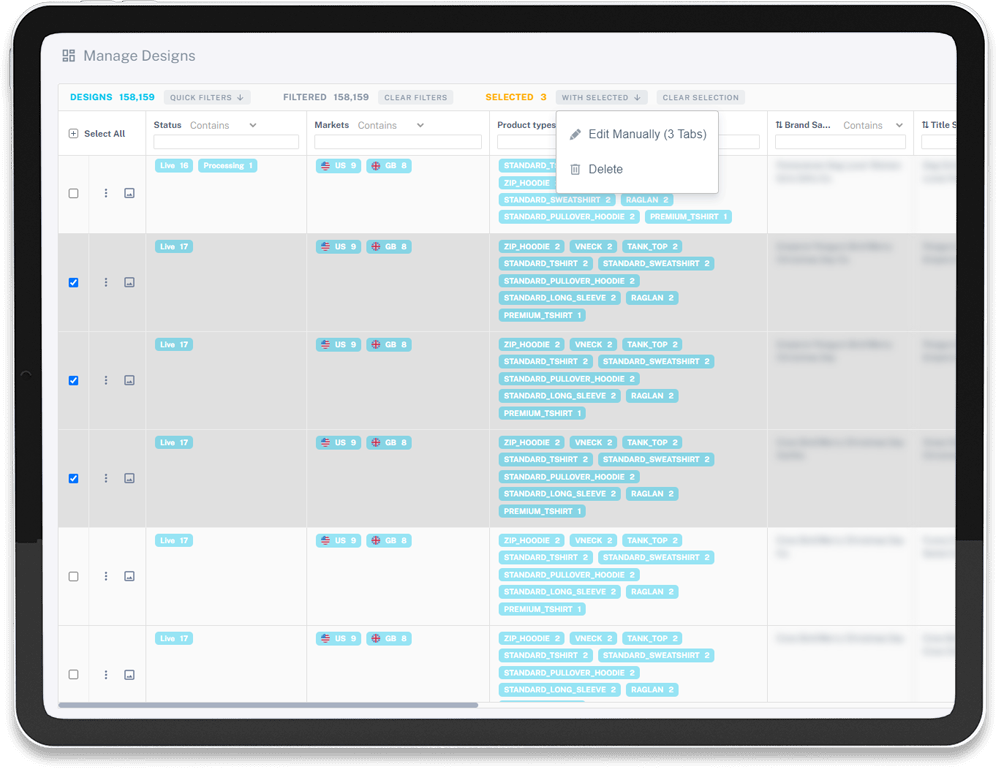Viewport: 996px width, 768px height.
Task: Click the PREMIUM_TSHIRT 1 tag in Live 16 row
Action: 688,217
